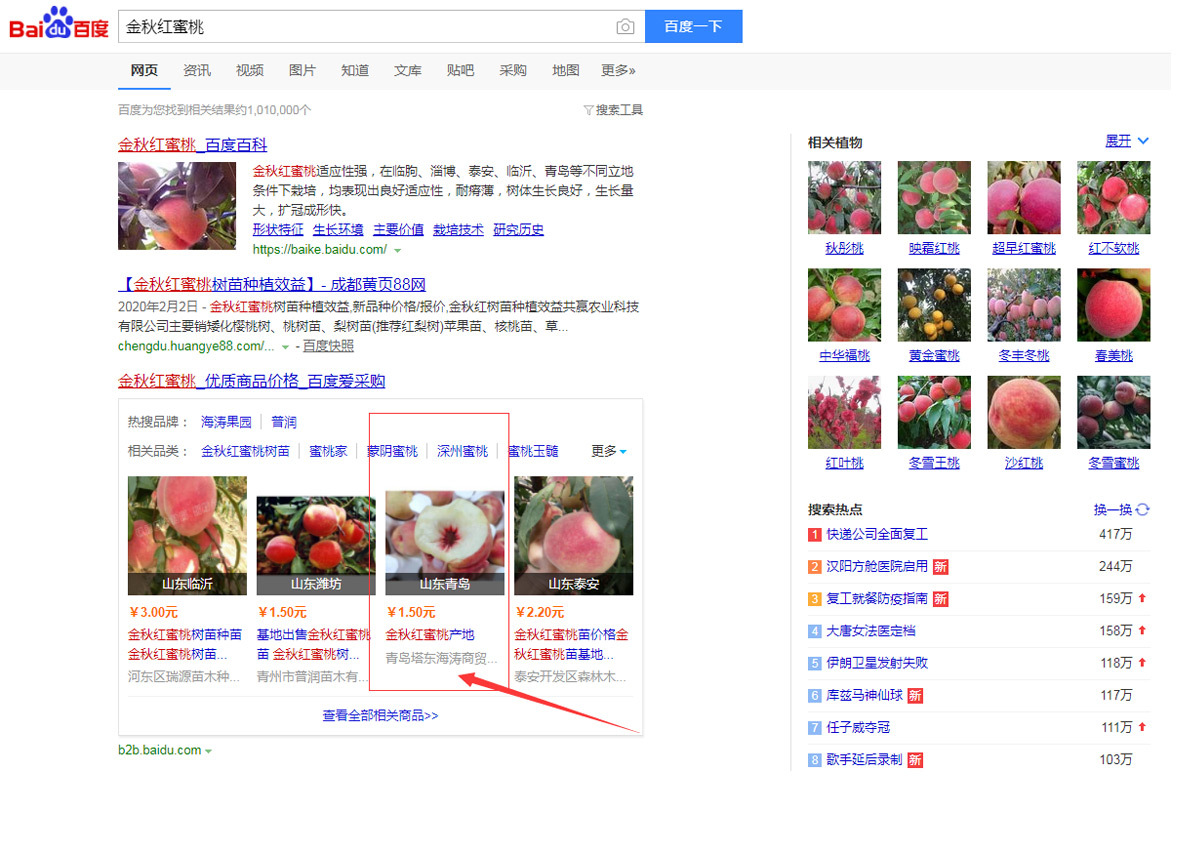Screen dimensions: 1200x844
Task: Open the 冬雪王桃 plant thumbnail
Action: [934, 412]
